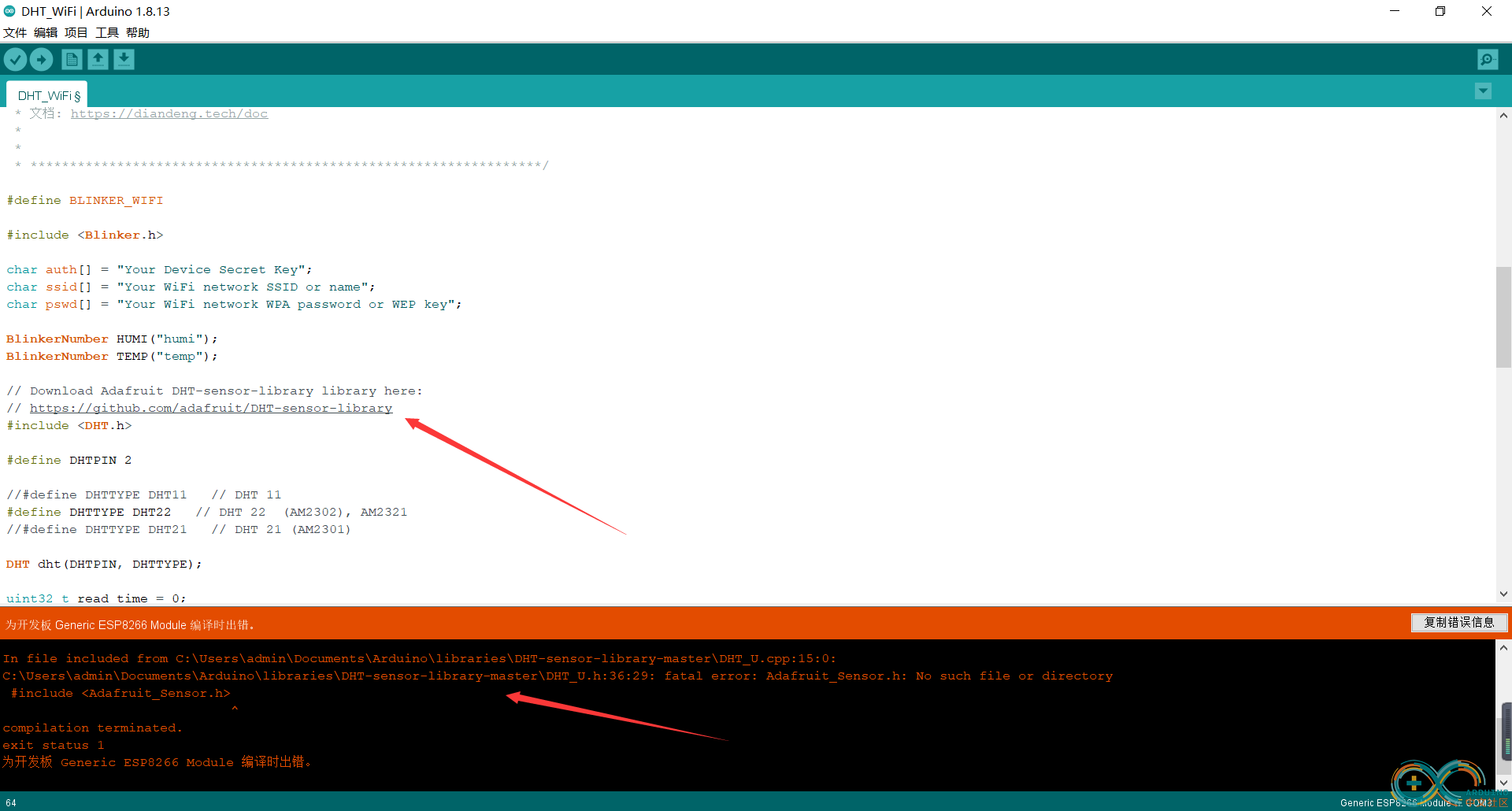Open the diandeng.tech/doc link
Screen dimensions: 1512x811
tap(169, 113)
